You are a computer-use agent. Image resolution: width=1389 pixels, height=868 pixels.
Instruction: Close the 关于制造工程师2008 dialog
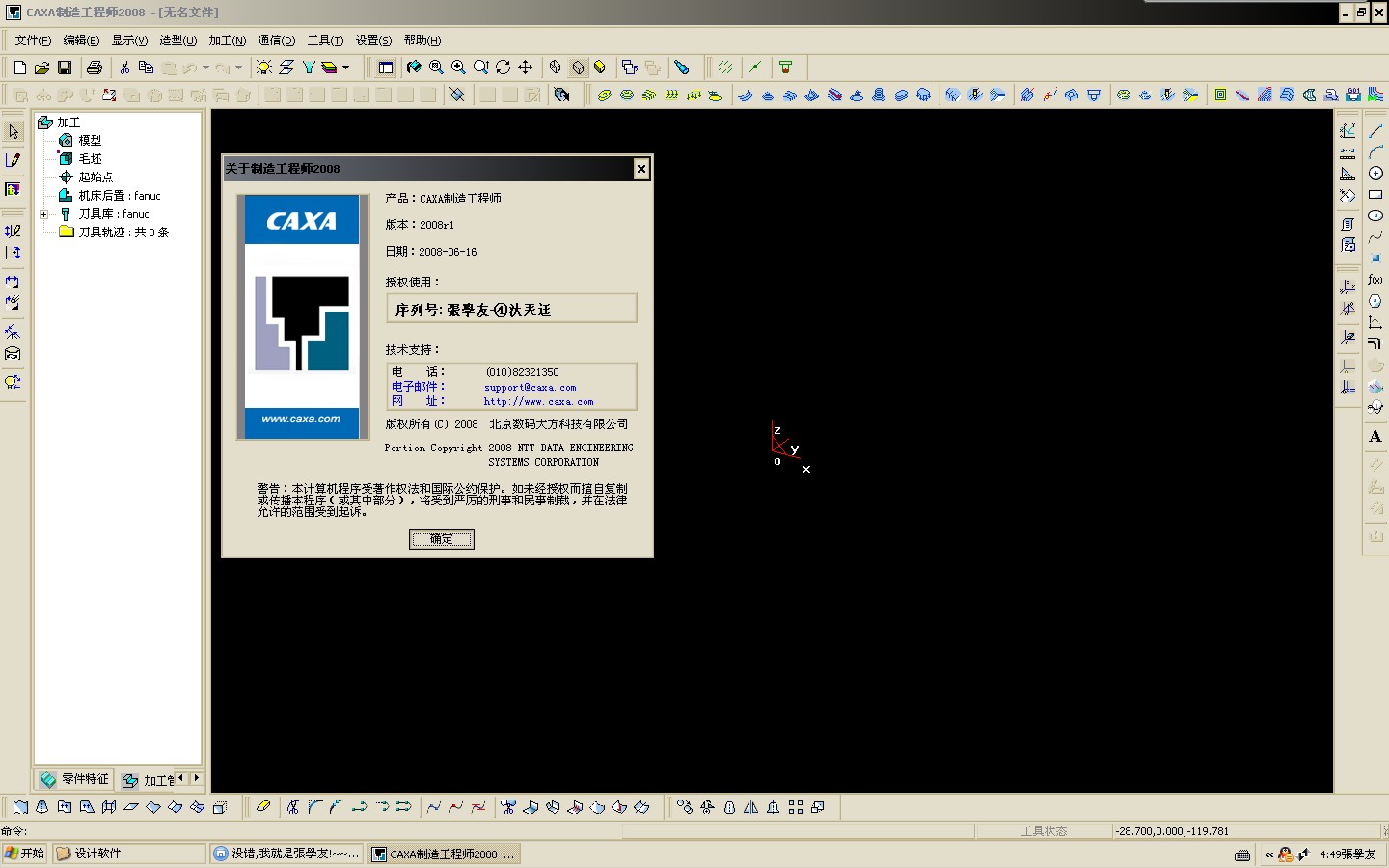point(641,169)
